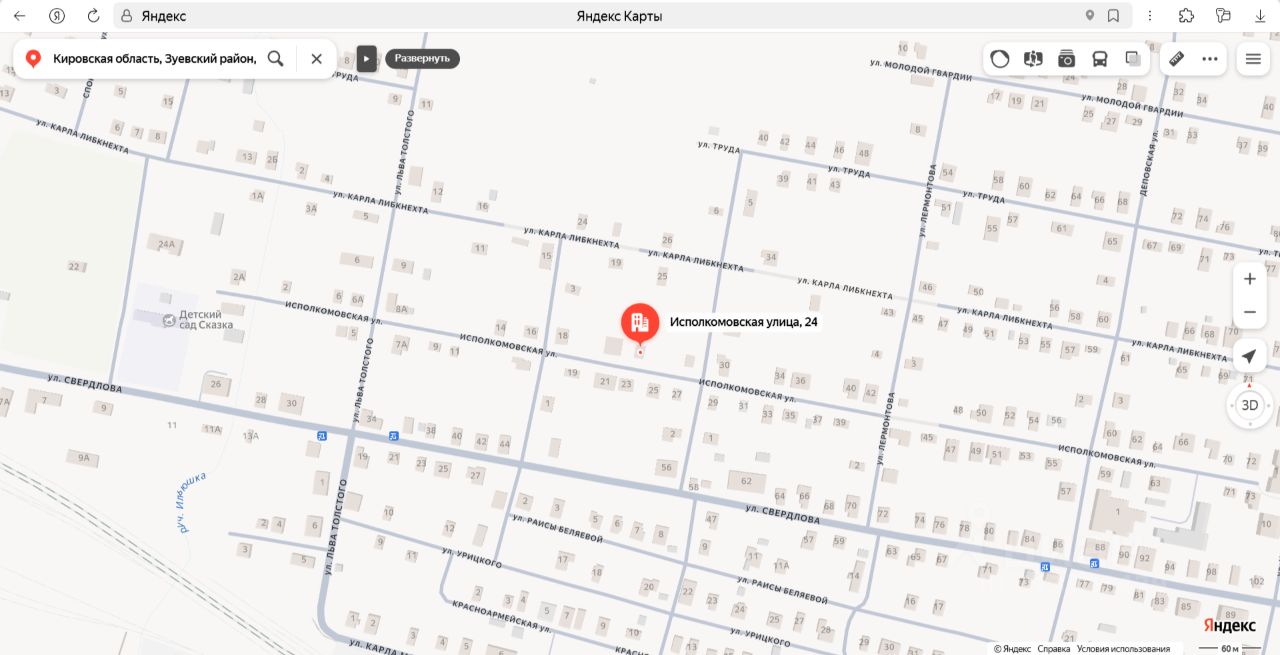The image size is (1280, 655).
Task: Show photos layer on map
Action: coord(1067,59)
